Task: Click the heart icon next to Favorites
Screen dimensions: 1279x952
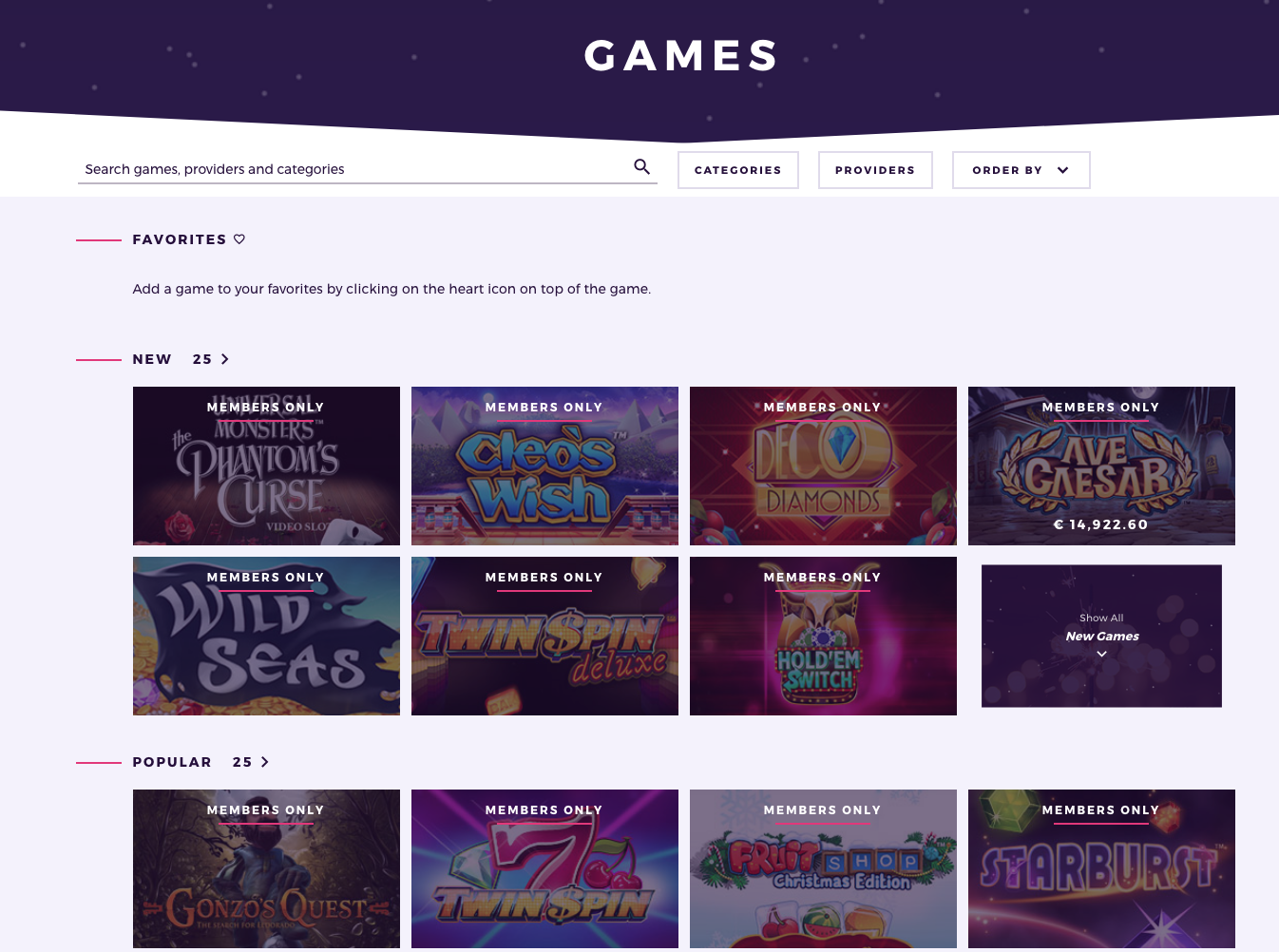Action: point(239,239)
